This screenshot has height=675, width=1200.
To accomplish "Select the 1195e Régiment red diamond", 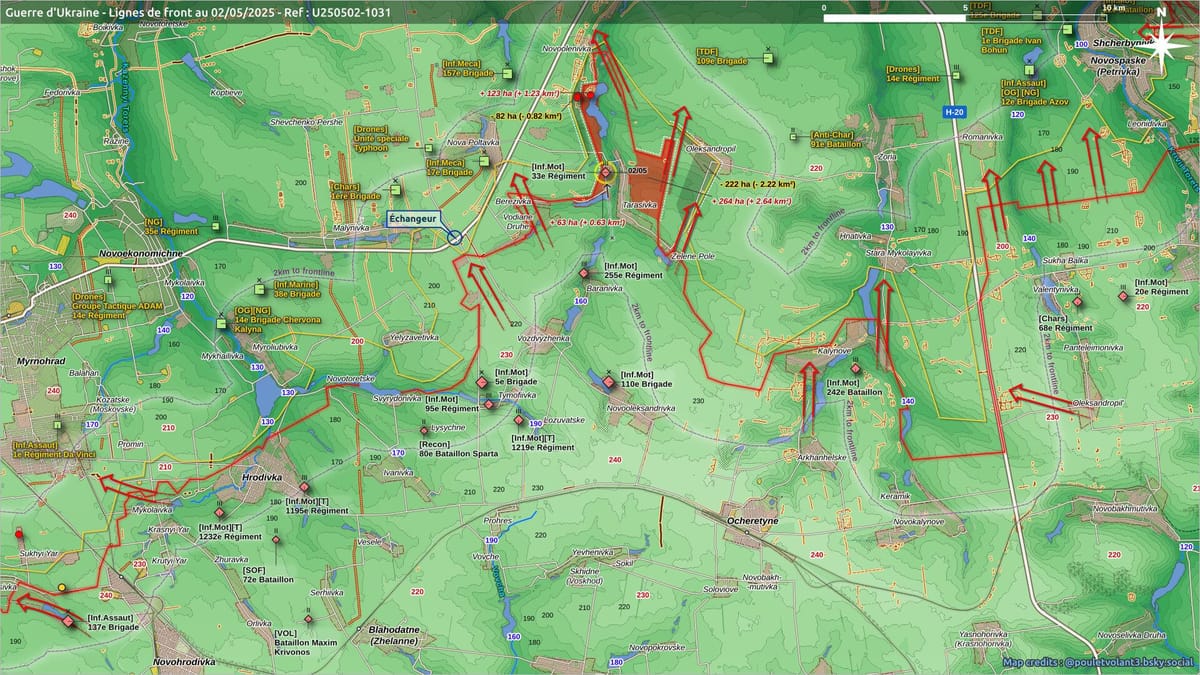I will pyautogui.click(x=304, y=487).
